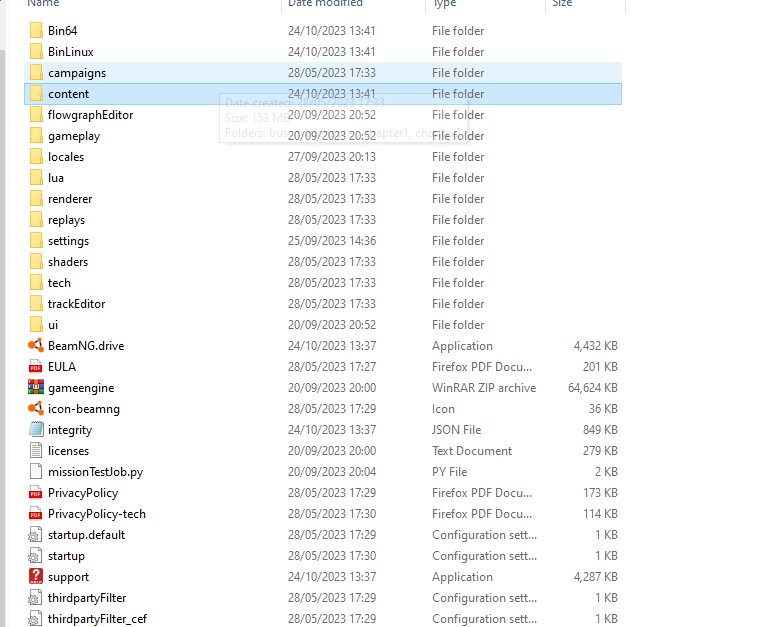
Task: Click the tech folder icon
Action: [36, 282]
